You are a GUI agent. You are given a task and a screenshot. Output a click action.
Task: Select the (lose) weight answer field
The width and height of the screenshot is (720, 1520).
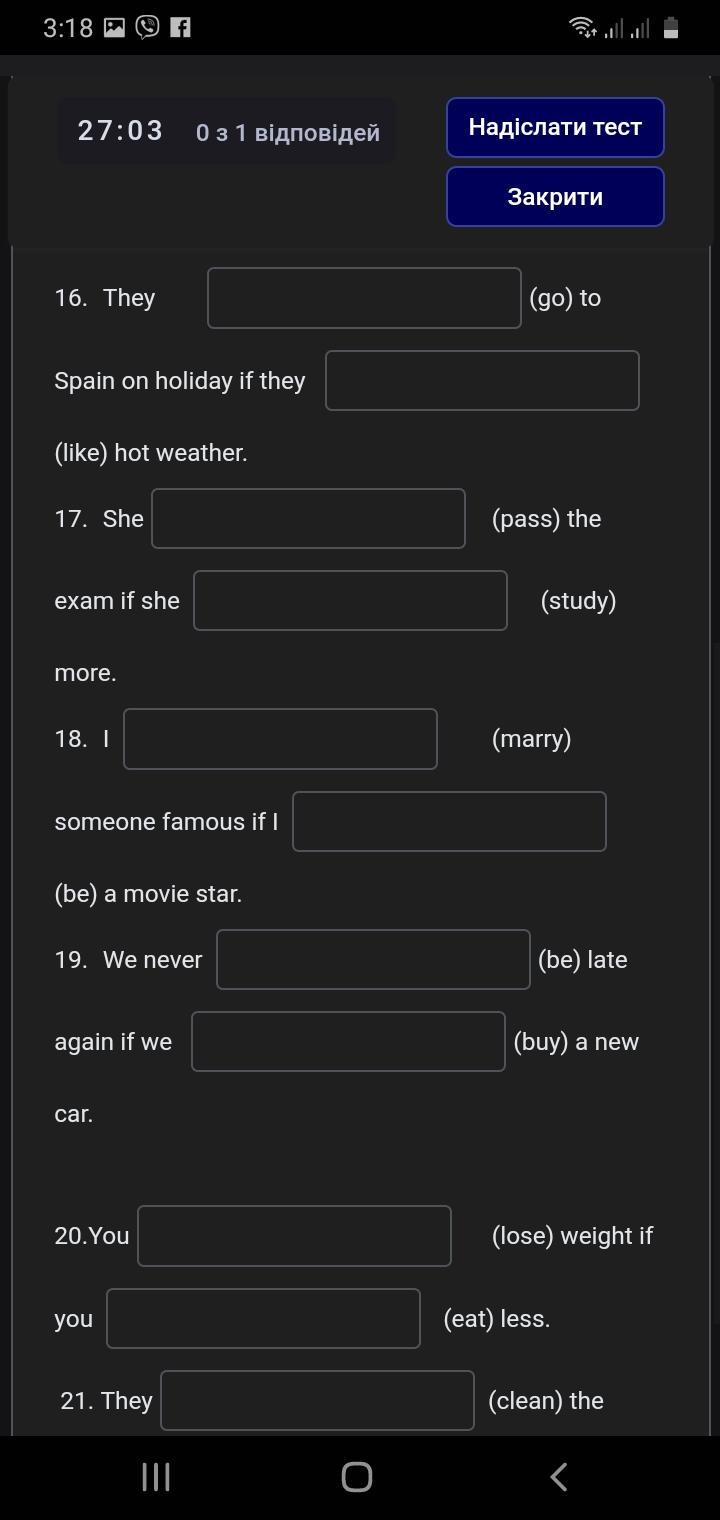point(294,1236)
